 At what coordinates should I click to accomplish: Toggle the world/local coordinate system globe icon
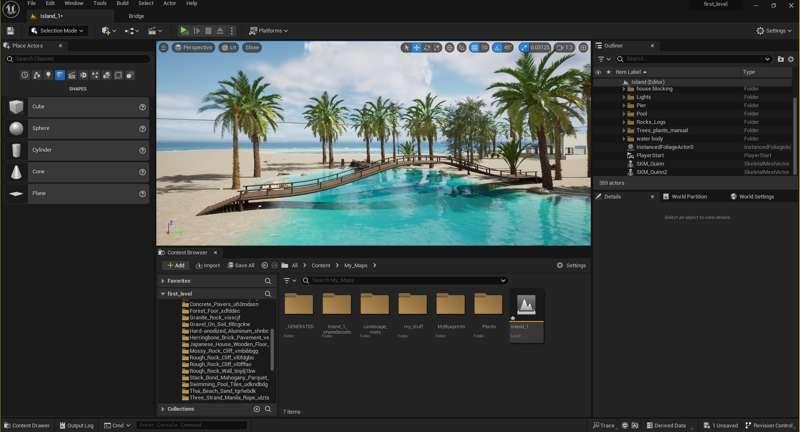pyautogui.click(x=449, y=47)
